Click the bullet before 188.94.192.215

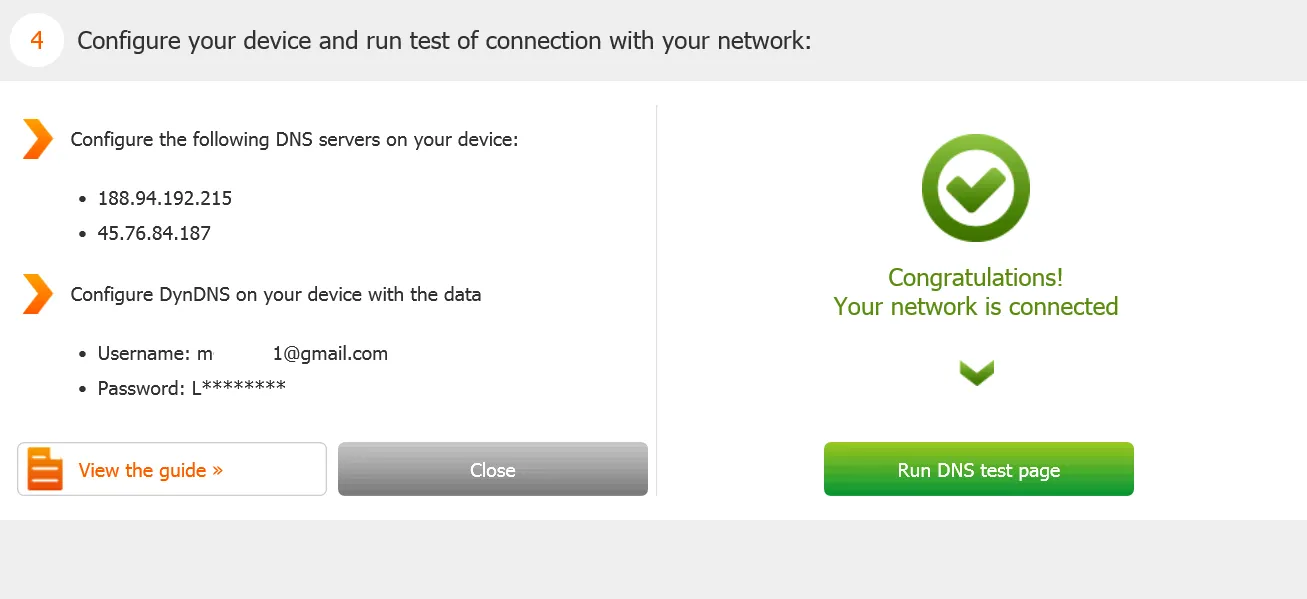[83, 199]
